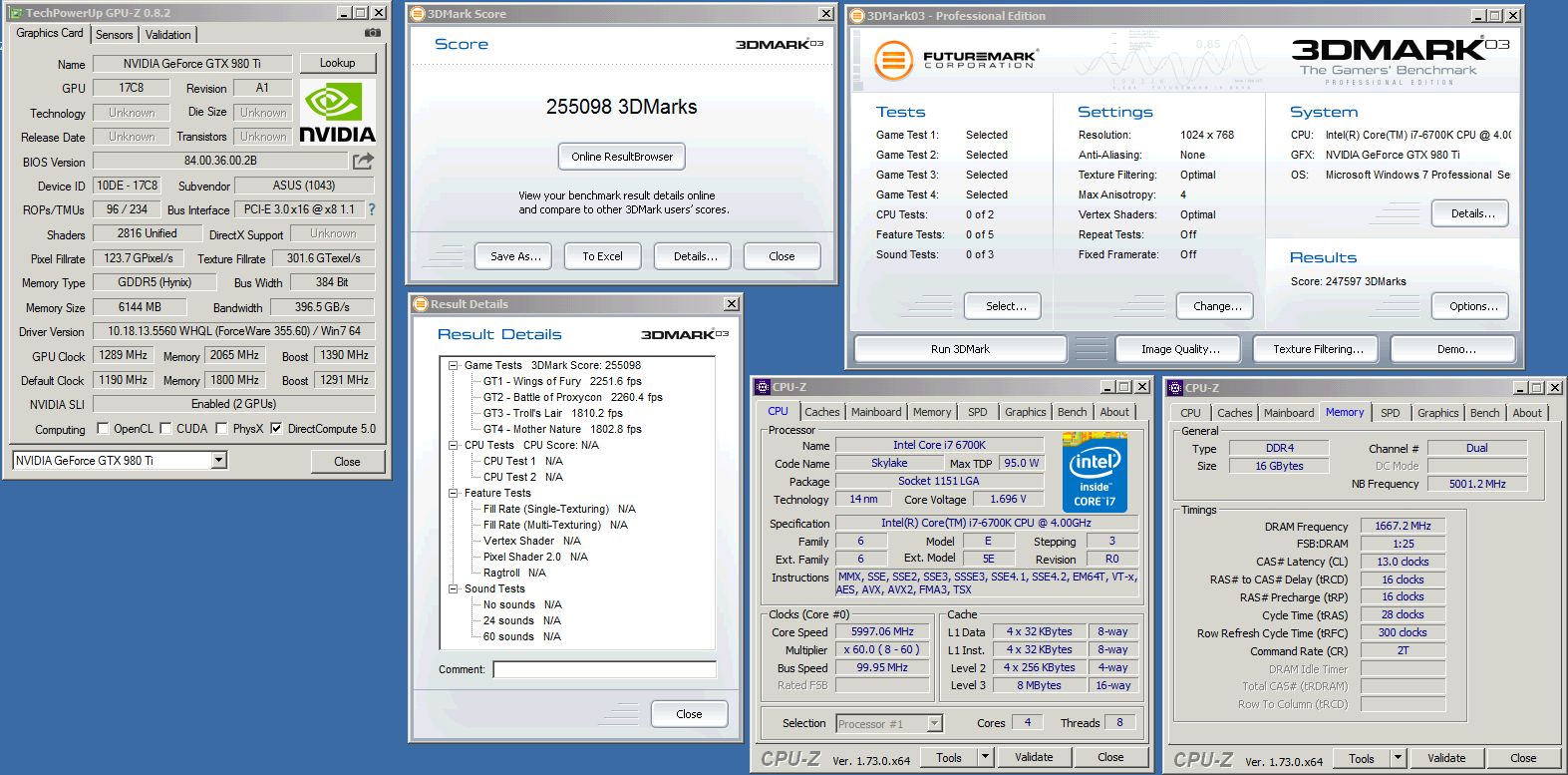
Task: Open Graphics tab in CPU-Z CPU window
Action: [x=1026, y=412]
